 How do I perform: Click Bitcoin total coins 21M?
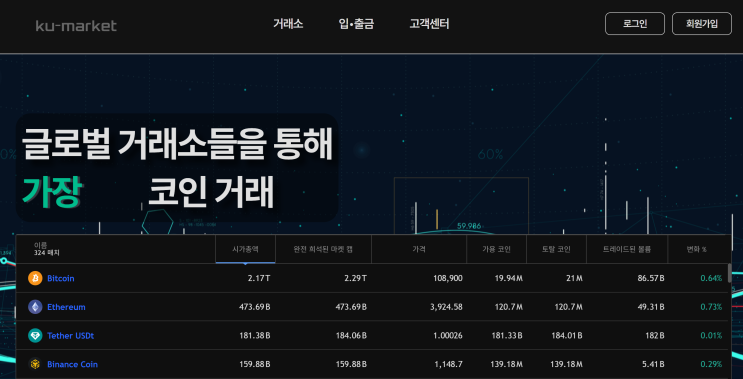coord(574,279)
